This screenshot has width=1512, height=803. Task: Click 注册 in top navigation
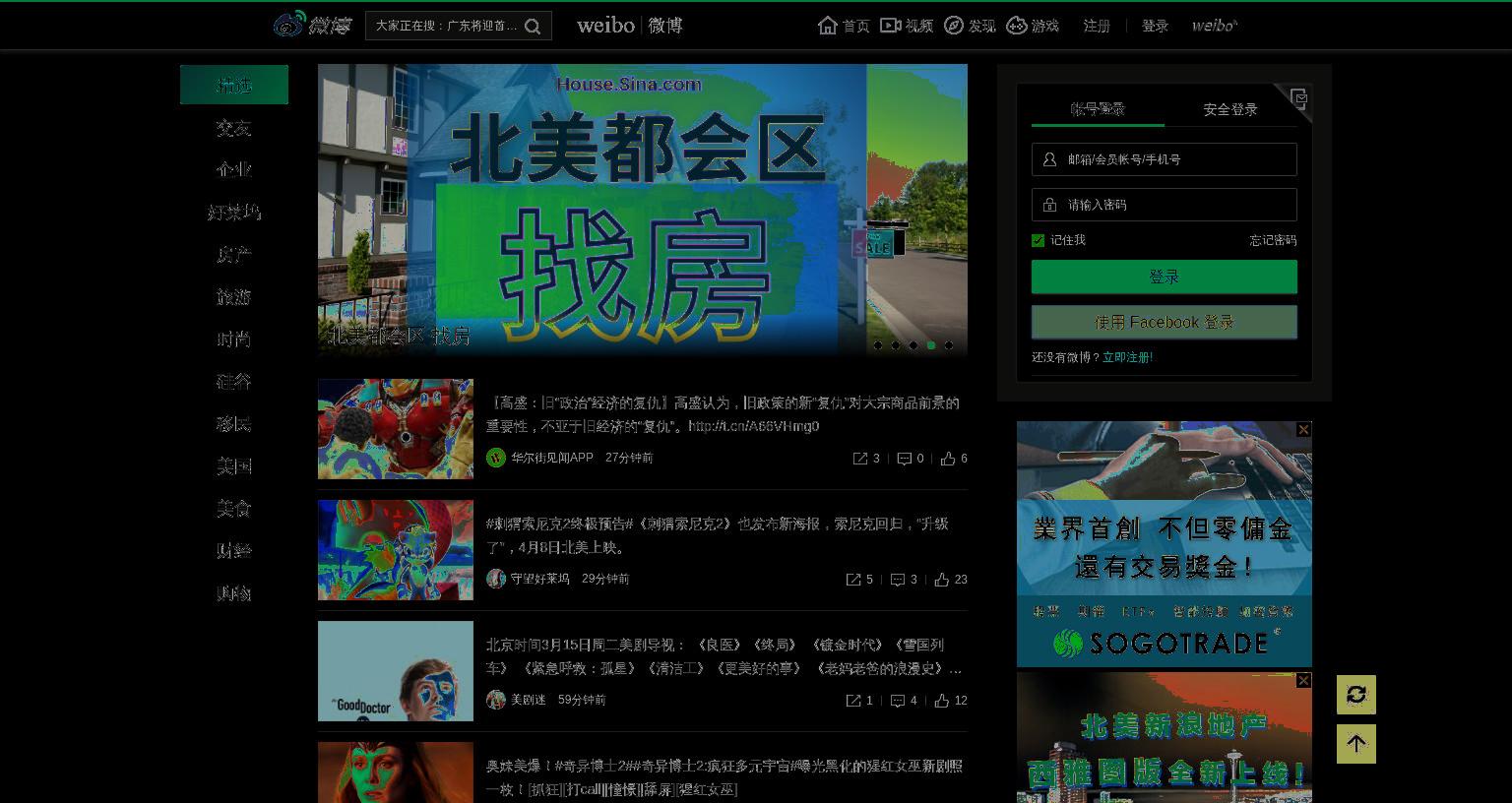(x=1097, y=26)
